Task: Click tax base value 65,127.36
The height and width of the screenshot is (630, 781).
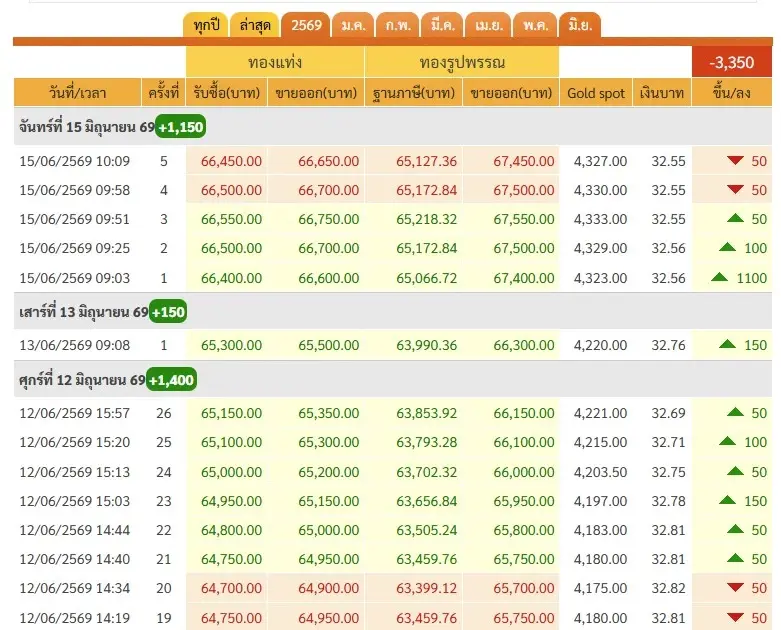Action: pos(426,161)
